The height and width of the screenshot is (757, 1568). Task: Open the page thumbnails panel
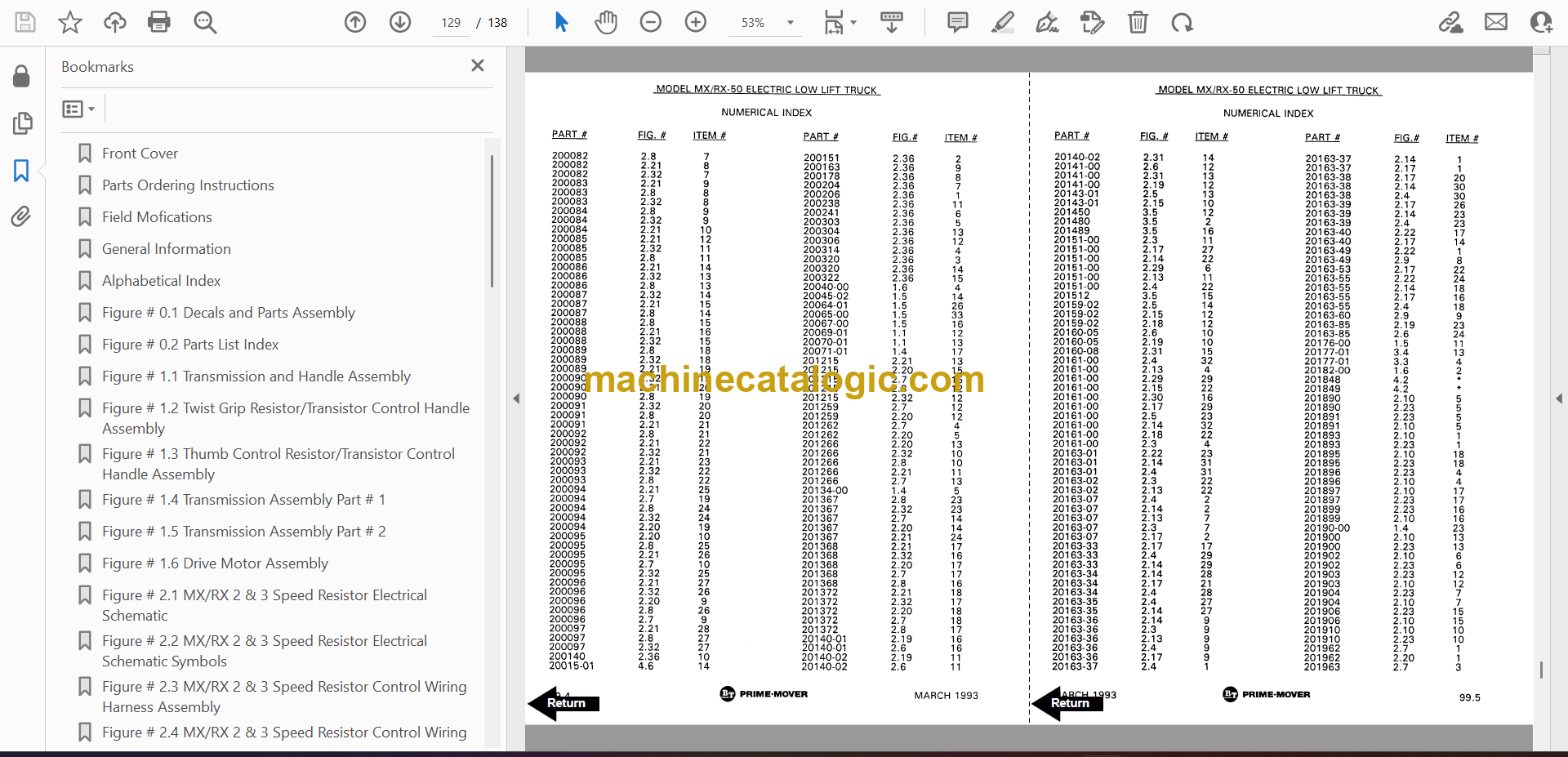pos(22,123)
